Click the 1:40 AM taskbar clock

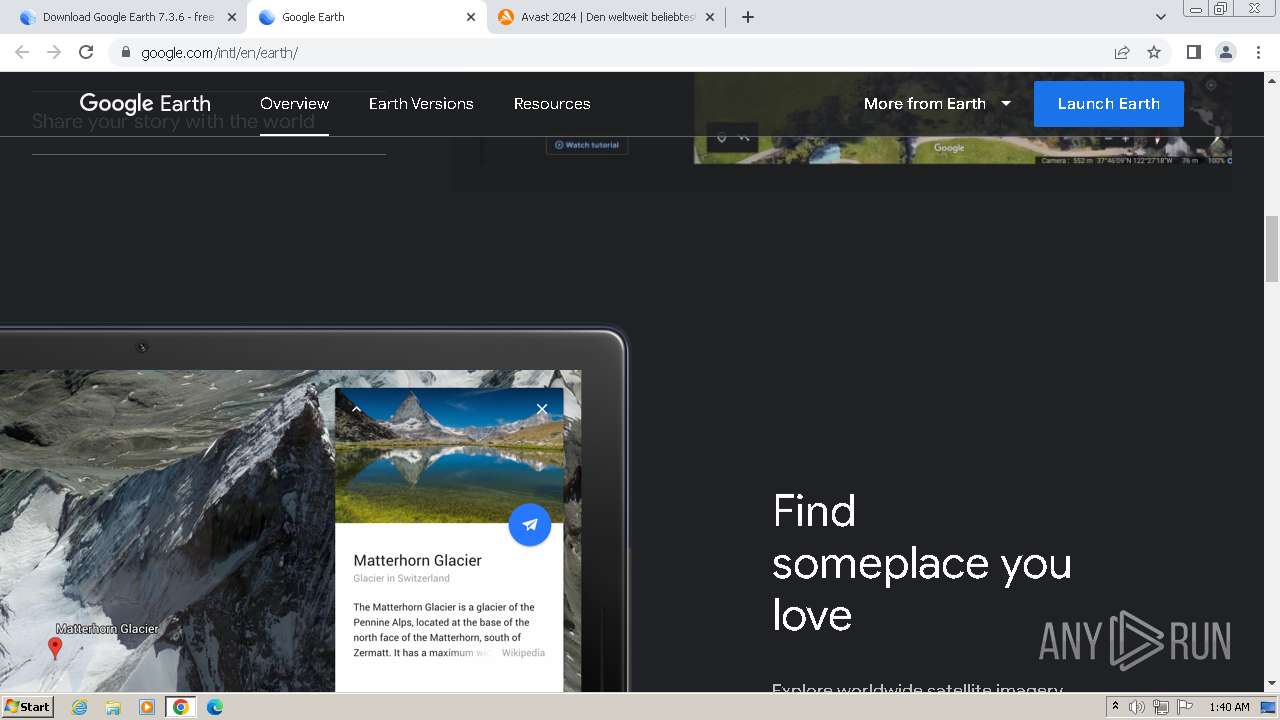1229,707
